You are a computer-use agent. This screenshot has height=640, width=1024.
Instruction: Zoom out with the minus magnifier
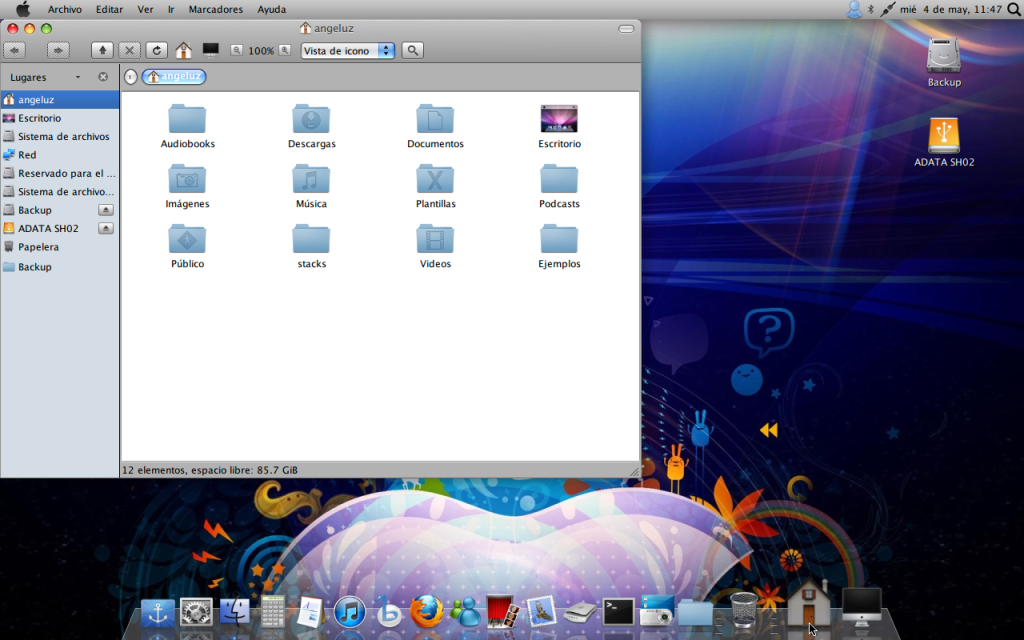[x=236, y=50]
